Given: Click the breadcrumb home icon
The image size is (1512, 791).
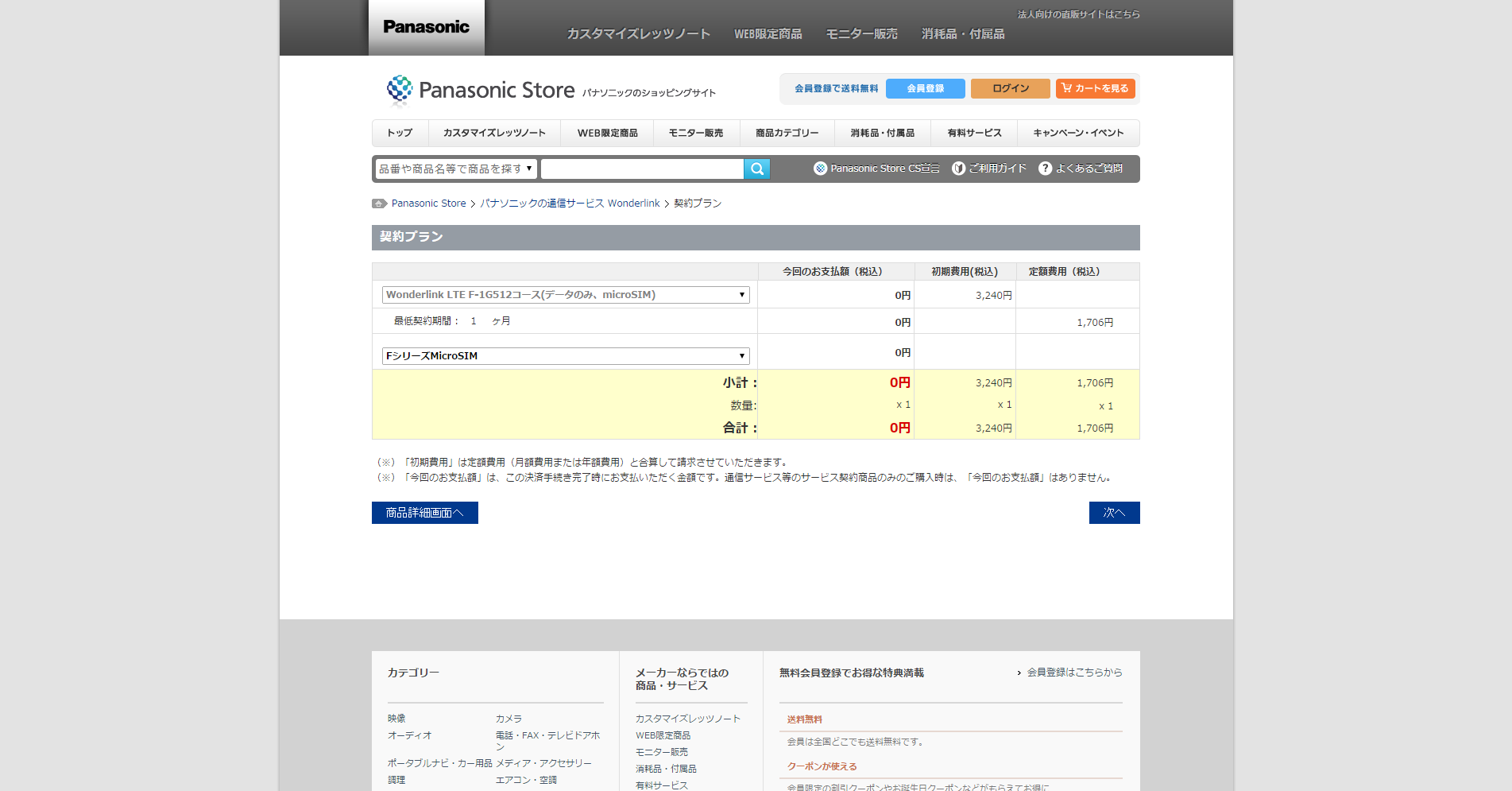Looking at the screenshot, I should pyautogui.click(x=379, y=204).
